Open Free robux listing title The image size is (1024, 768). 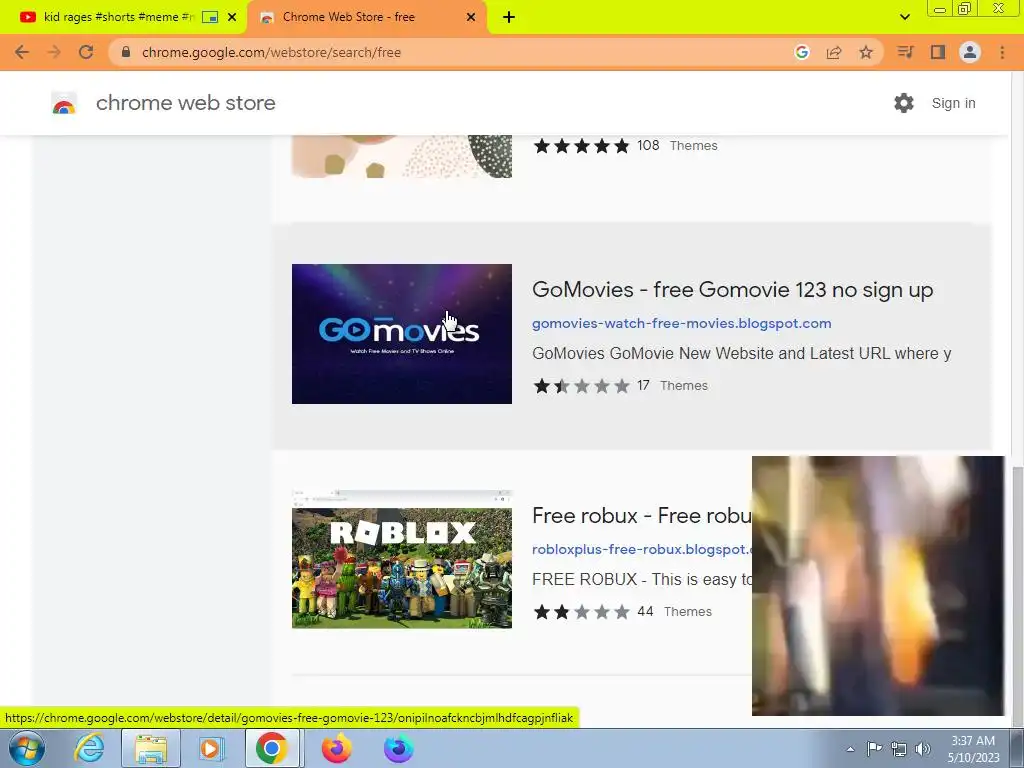642,515
